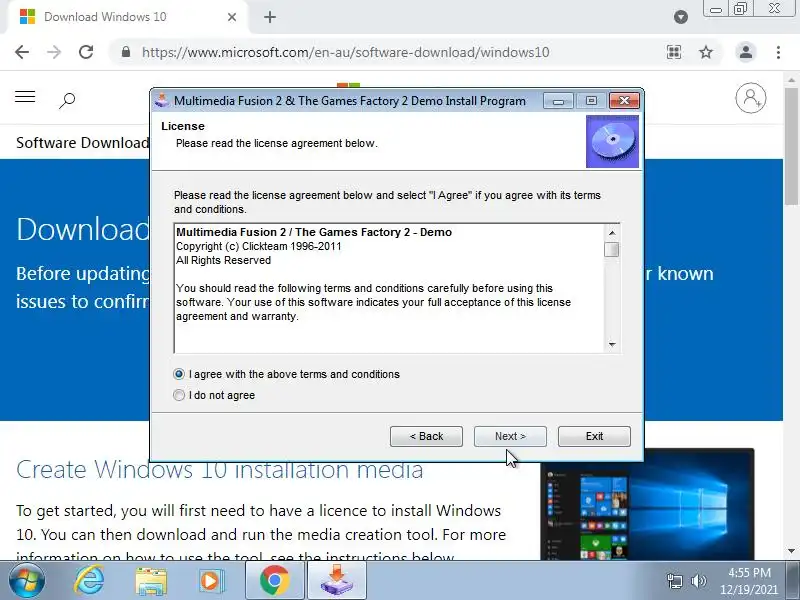Click the Microsoft site search magnifier
The height and width of the screenshot is (600, 800).
pyautogui.click(x=67, y=100)
